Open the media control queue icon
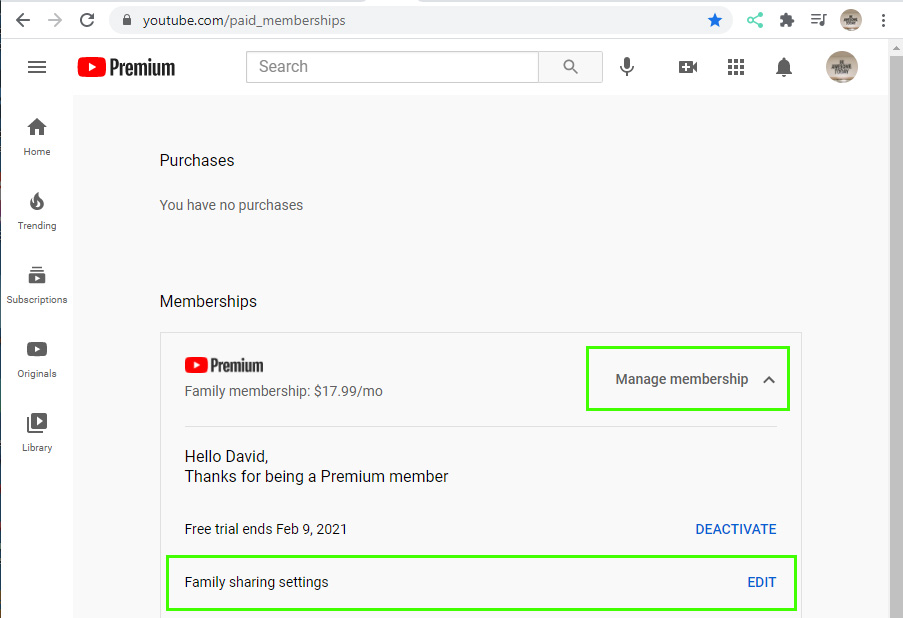 [x=818, y=21]
